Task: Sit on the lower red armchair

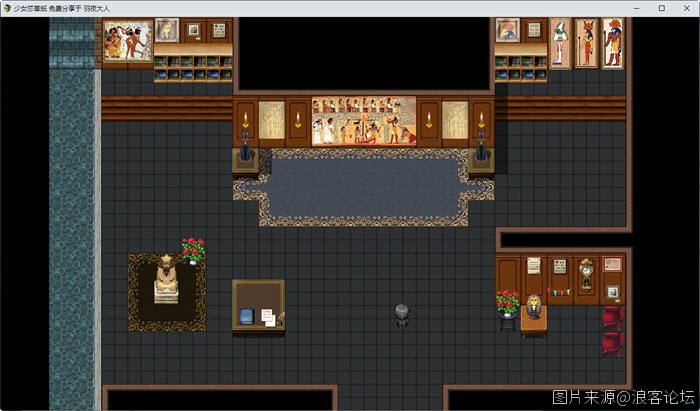Action: click(613, 344)
